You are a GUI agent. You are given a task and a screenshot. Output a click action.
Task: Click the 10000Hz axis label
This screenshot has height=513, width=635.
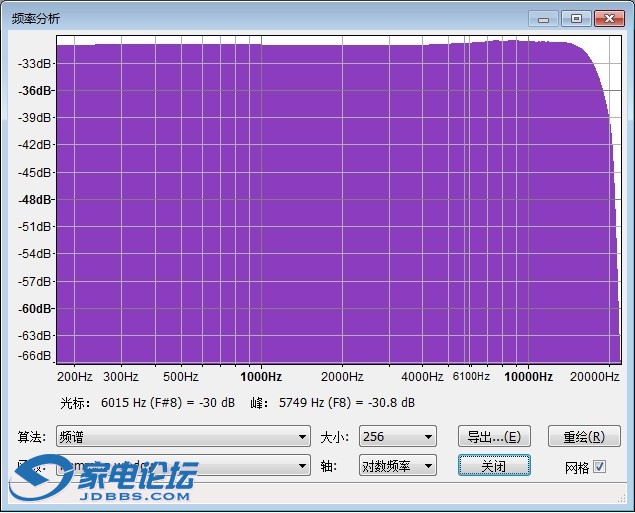pyautogui.click(x=528, y=377)
